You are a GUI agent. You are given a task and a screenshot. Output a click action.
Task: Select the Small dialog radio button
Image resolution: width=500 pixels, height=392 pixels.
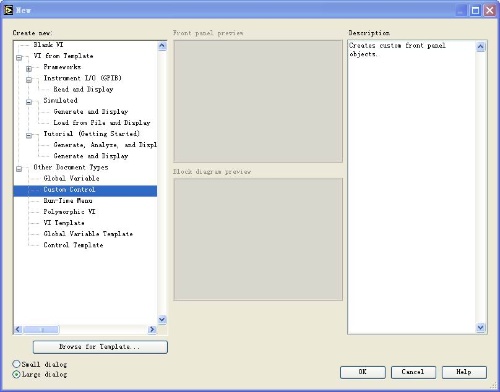click(16, 364)
